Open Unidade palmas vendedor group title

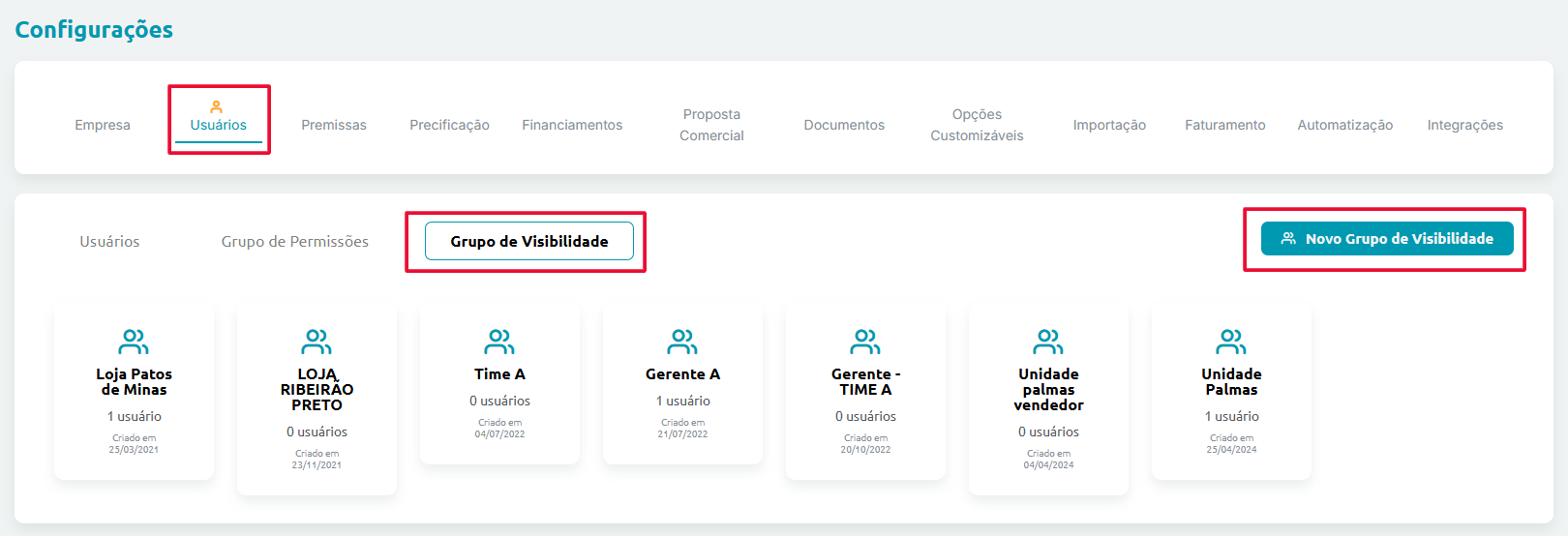click(x=1048, y=389)
